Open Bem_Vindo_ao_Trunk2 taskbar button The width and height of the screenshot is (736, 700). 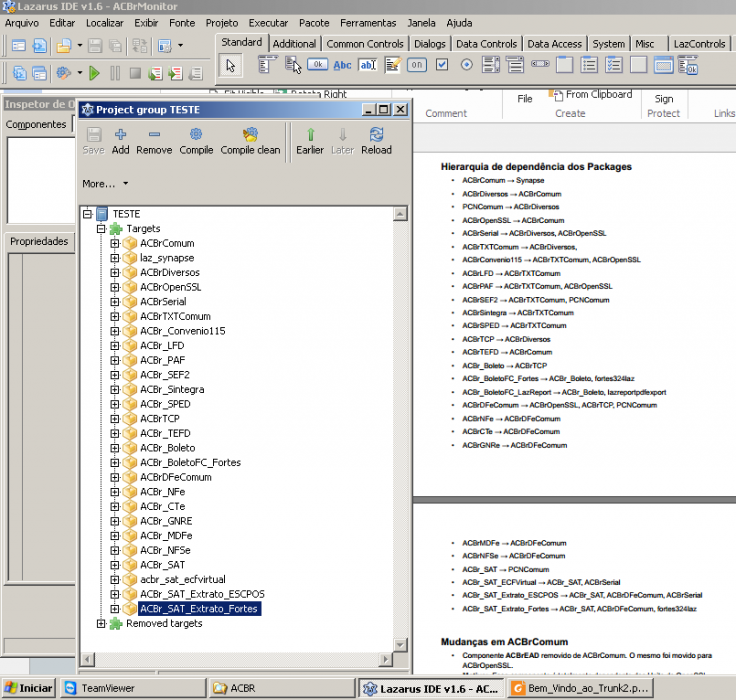(x=582, y=688)
